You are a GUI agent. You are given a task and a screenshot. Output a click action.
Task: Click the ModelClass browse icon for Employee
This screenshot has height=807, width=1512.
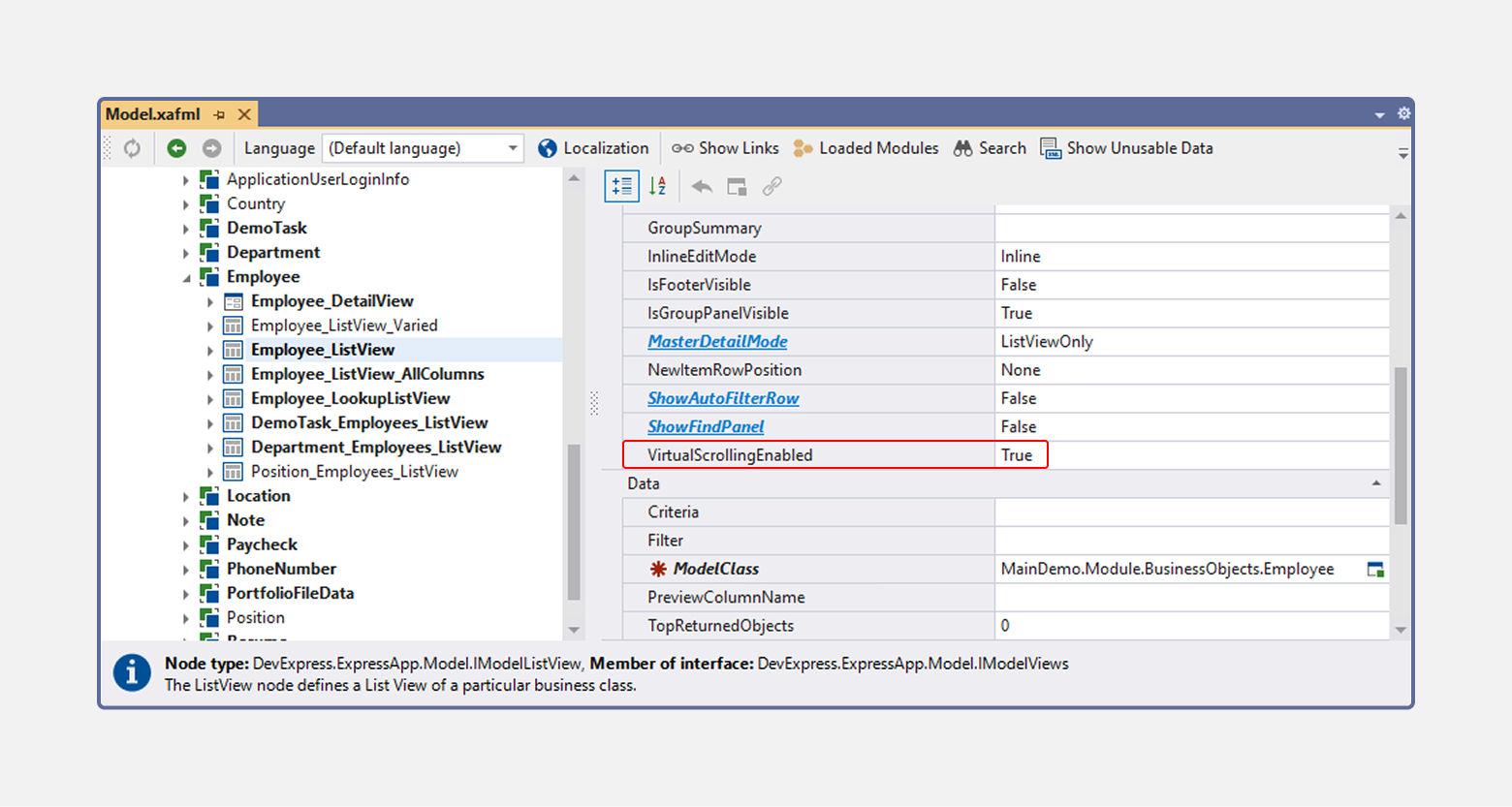coord(1376,569)
